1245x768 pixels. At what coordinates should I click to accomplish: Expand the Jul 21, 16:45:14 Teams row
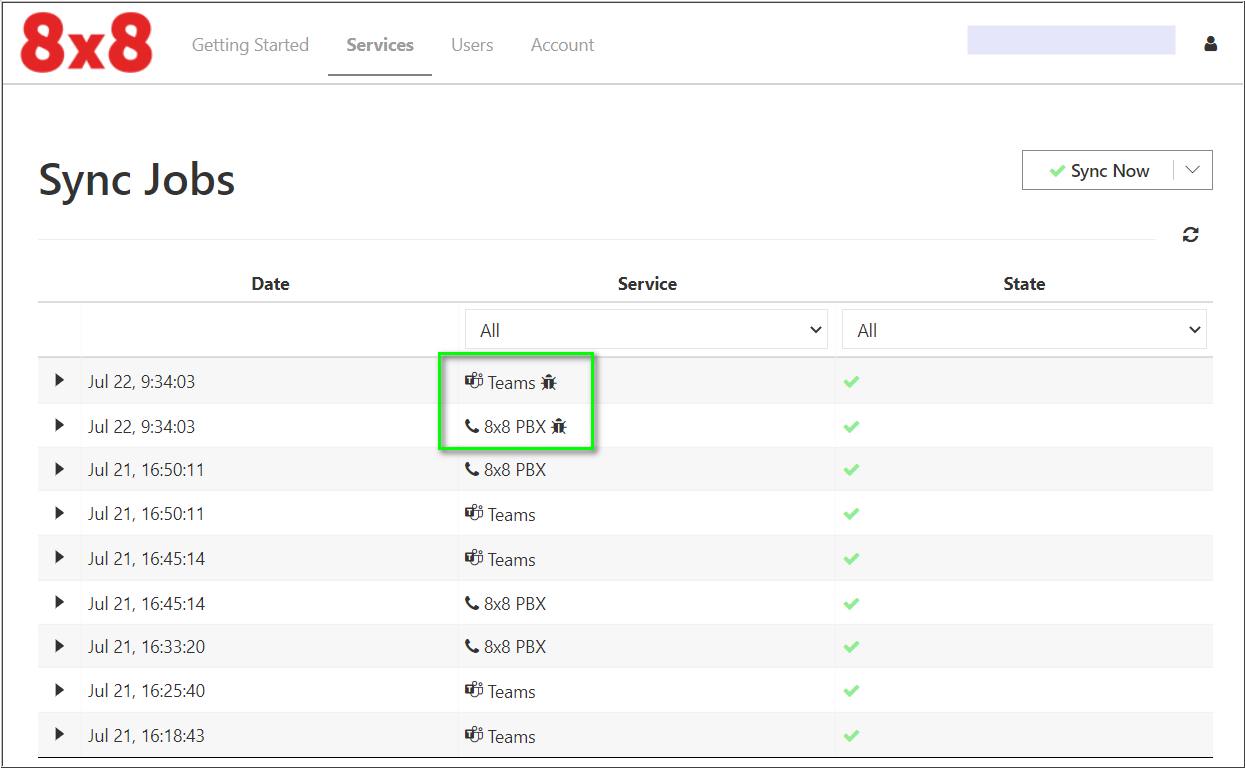[59, 559]
